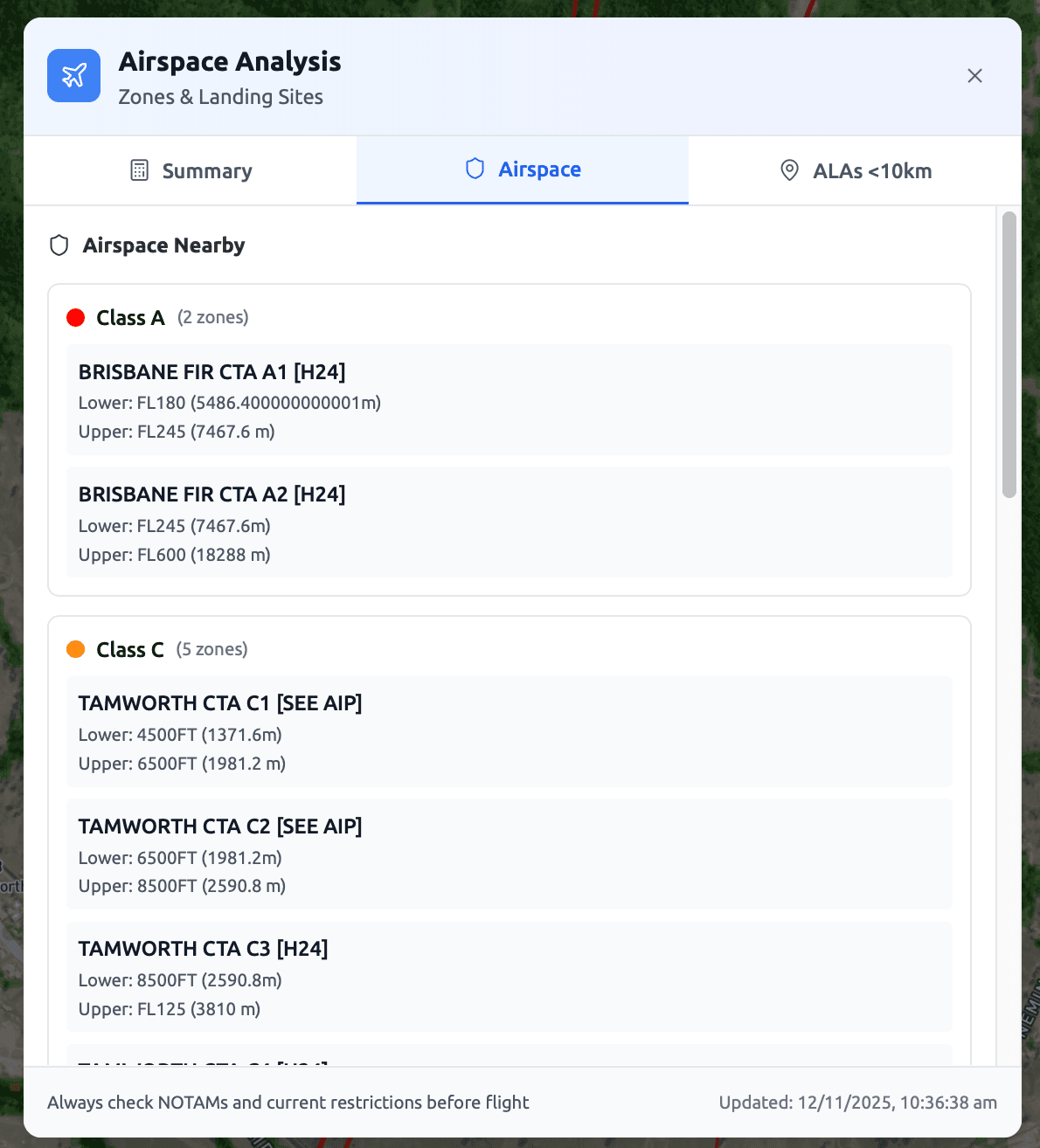The height and width of the screenshot is (1148, 1040).
Task: Click the shield icon beside Airspace Nearby heading
Action: tap(59, 246)
